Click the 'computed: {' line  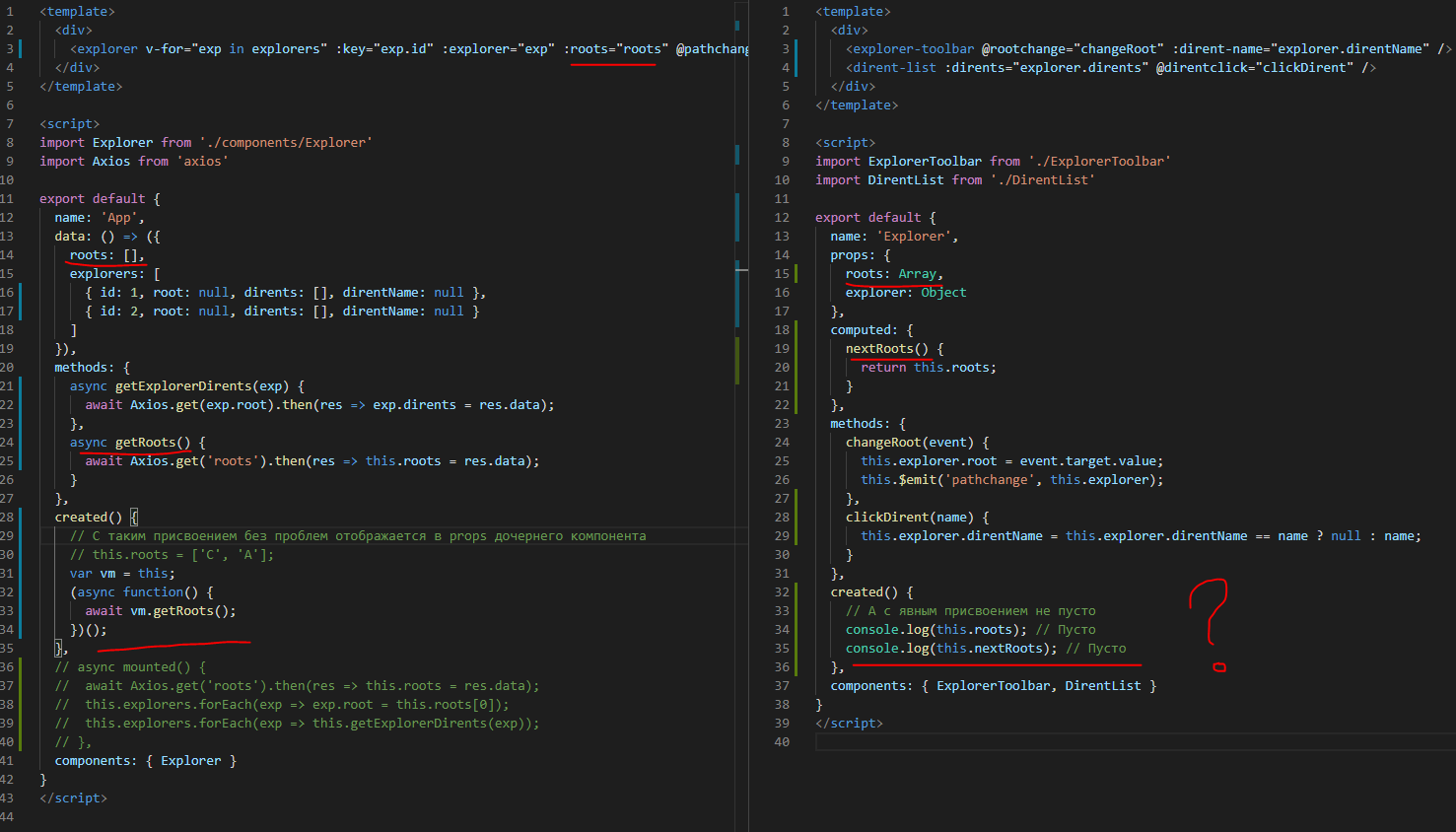[x=871, y=329]
